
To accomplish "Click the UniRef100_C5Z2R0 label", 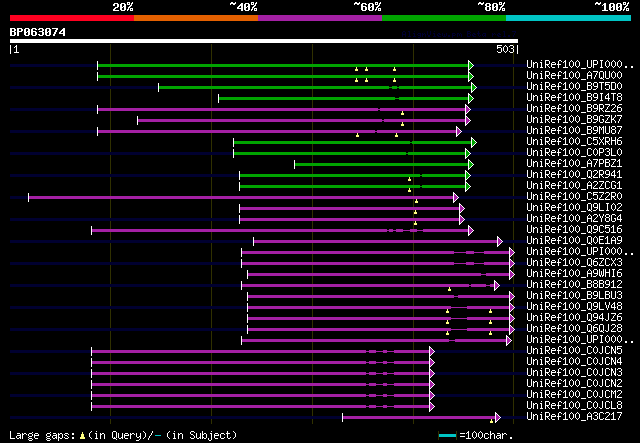I will point(574,196).
